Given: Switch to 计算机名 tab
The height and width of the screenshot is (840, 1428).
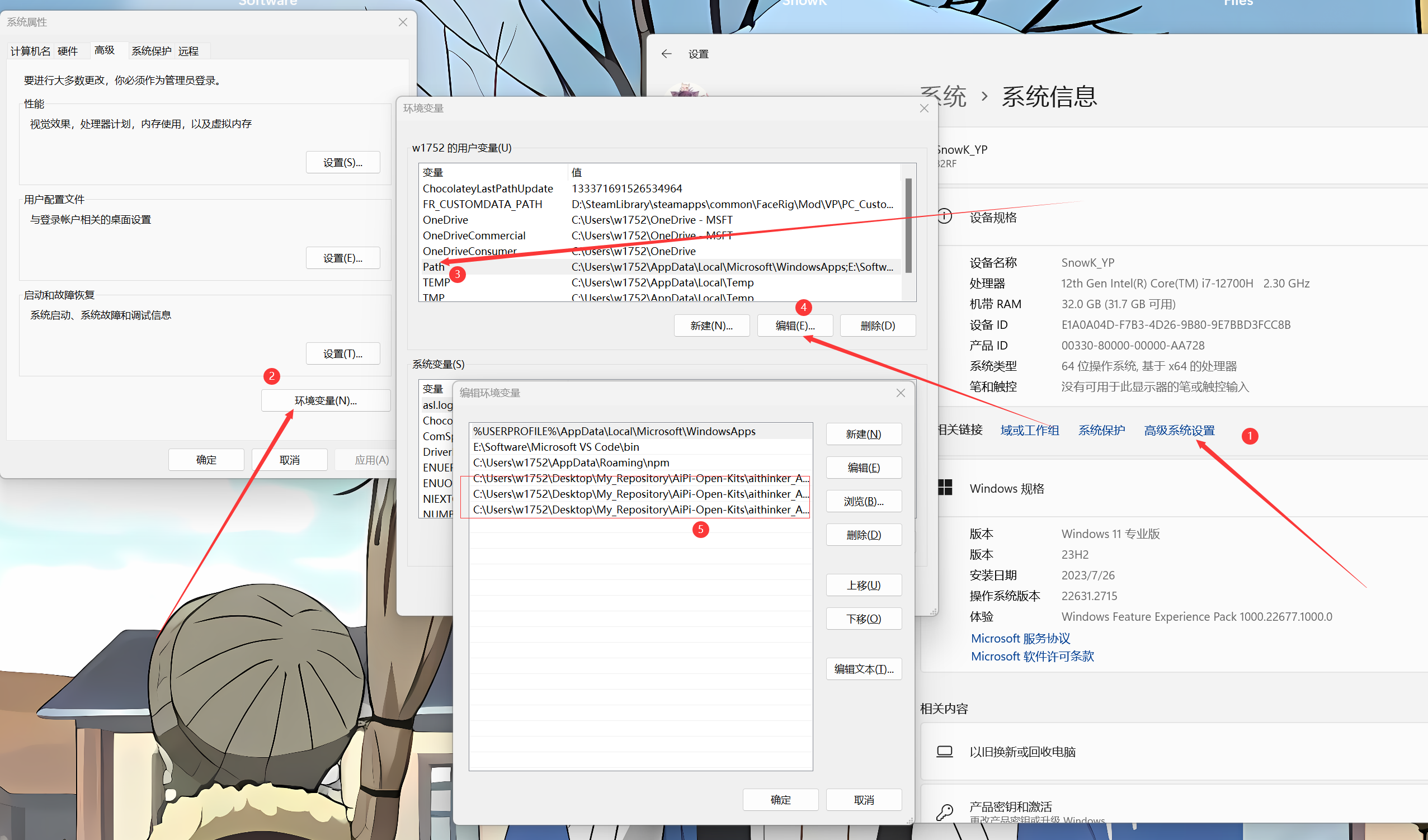Looking at the screenshot, I should pos(31,51).
